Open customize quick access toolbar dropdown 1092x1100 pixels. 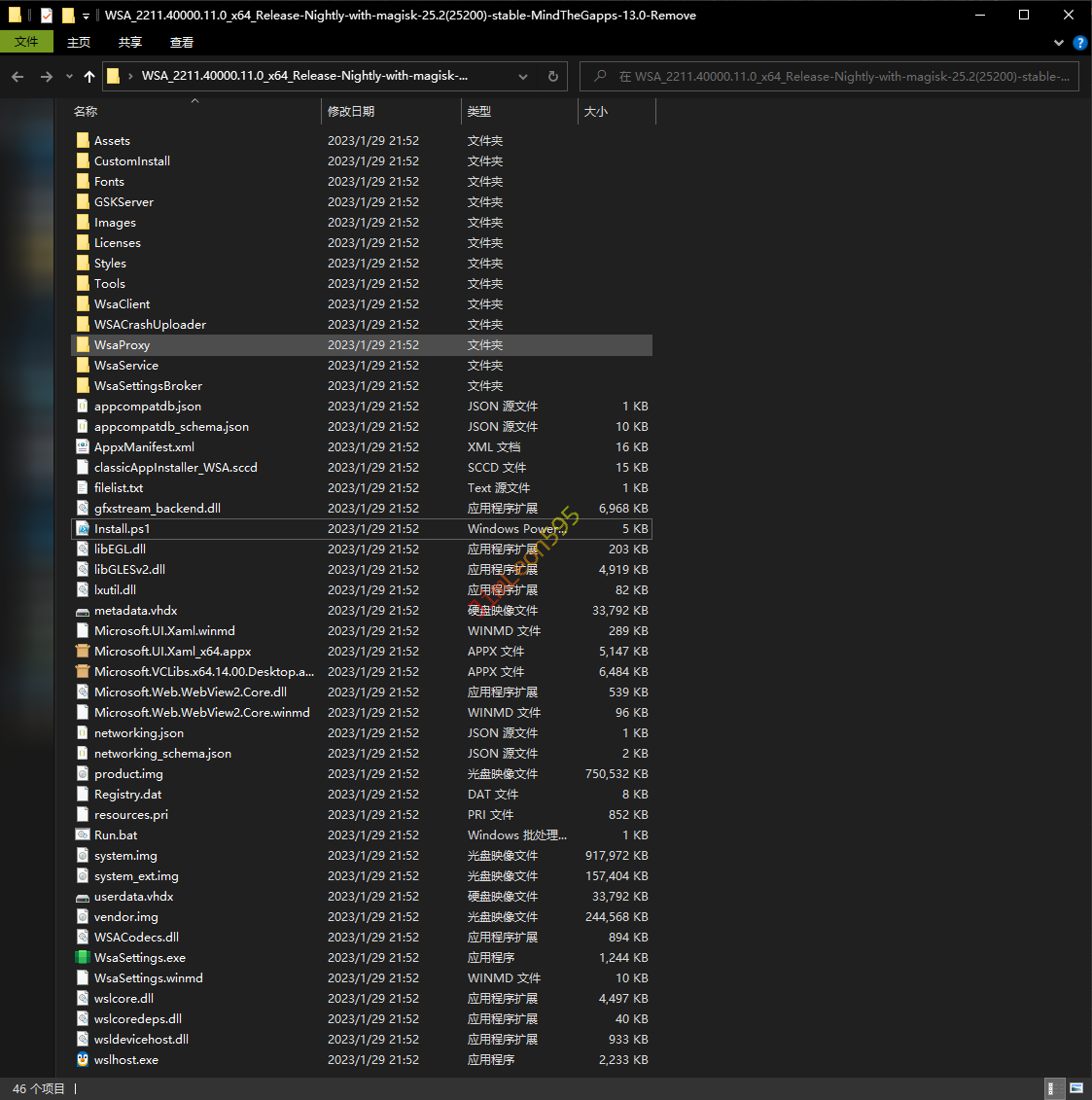pyautogui.click(x=86, y=17)
